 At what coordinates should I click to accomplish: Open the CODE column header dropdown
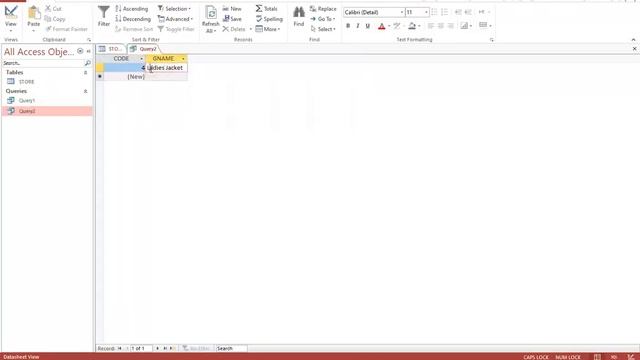[141, 59]
